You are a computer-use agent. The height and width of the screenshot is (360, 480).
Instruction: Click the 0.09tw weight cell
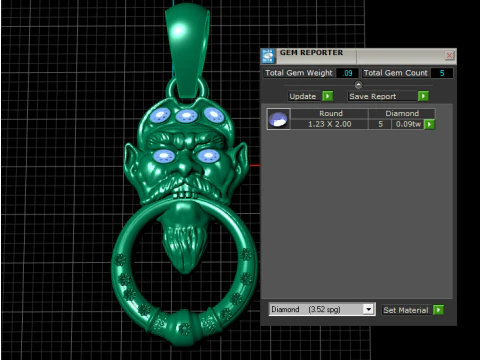(408, 124)
